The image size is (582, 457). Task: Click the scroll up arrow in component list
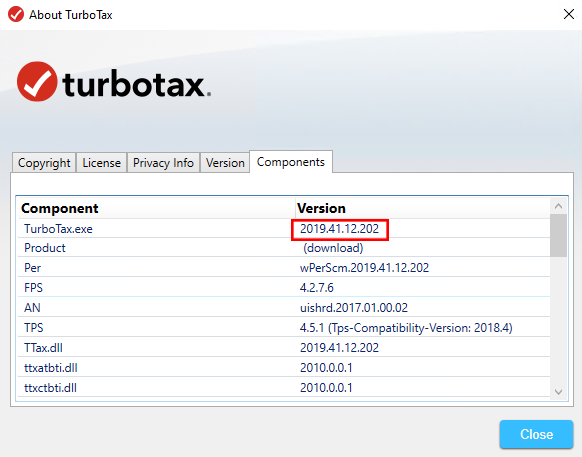(558, 206)
